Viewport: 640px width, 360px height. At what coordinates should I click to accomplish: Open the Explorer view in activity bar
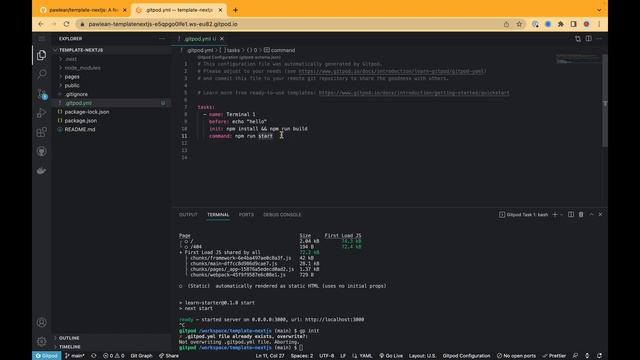(42, 55)
